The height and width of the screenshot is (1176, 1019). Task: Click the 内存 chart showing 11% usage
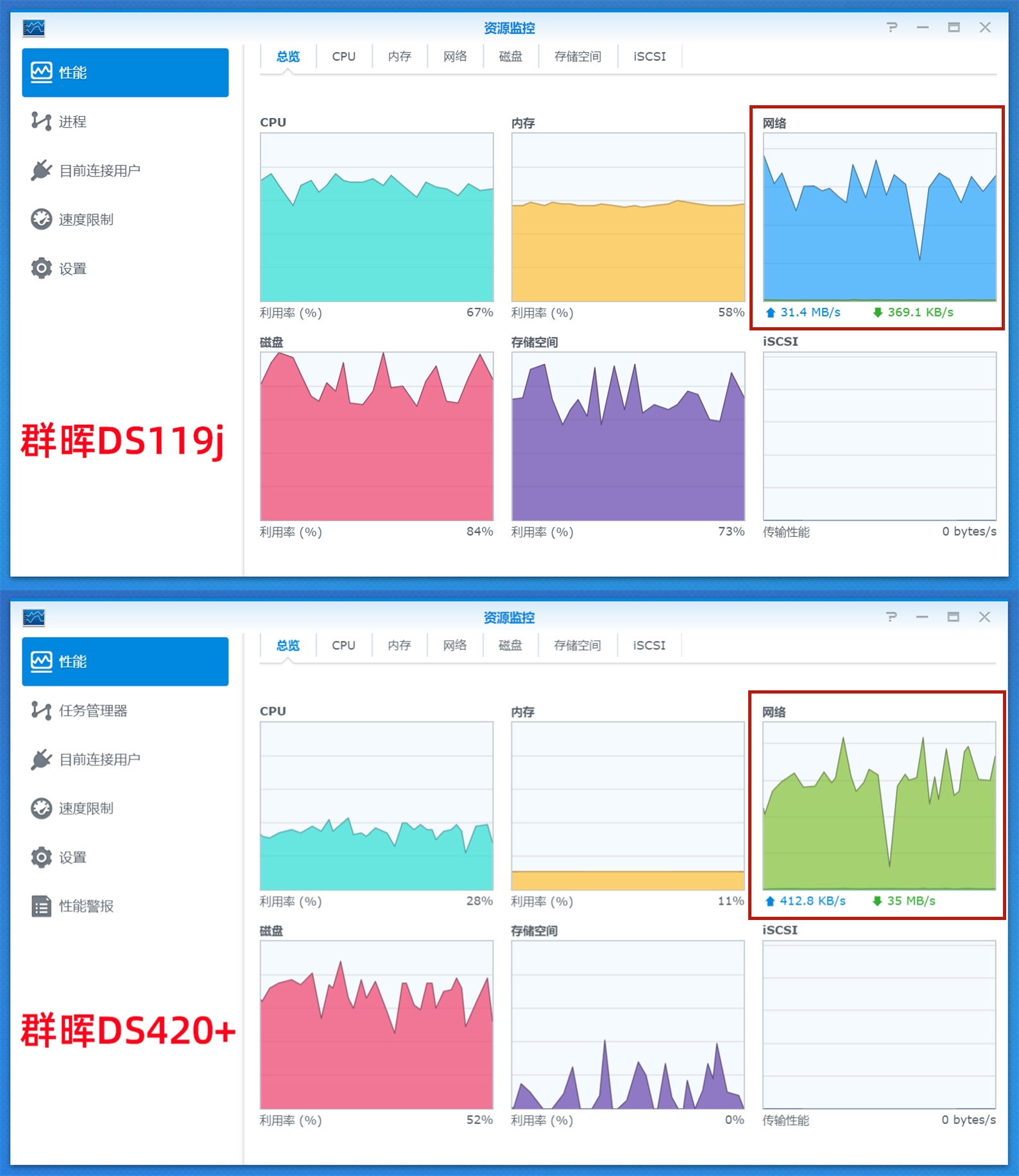(628, 806)
